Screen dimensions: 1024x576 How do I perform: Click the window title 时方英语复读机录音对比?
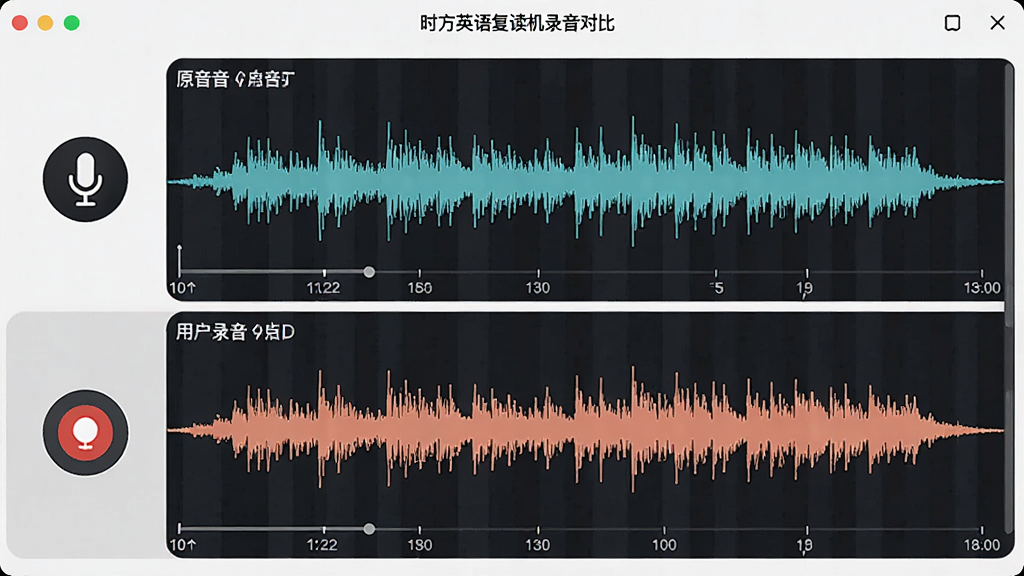click(x=517, y=24)
